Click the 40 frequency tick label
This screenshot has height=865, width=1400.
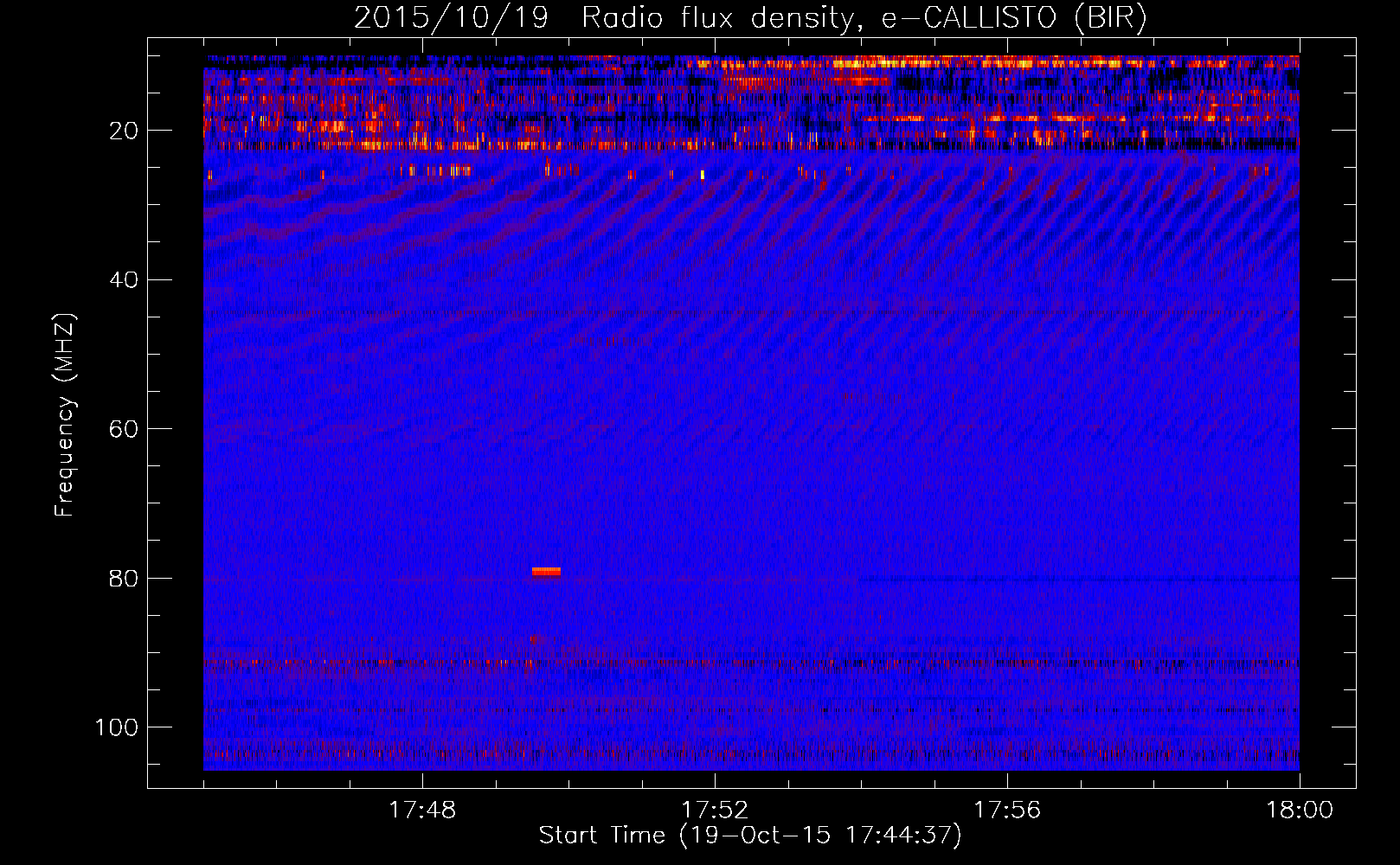point(124,280)
